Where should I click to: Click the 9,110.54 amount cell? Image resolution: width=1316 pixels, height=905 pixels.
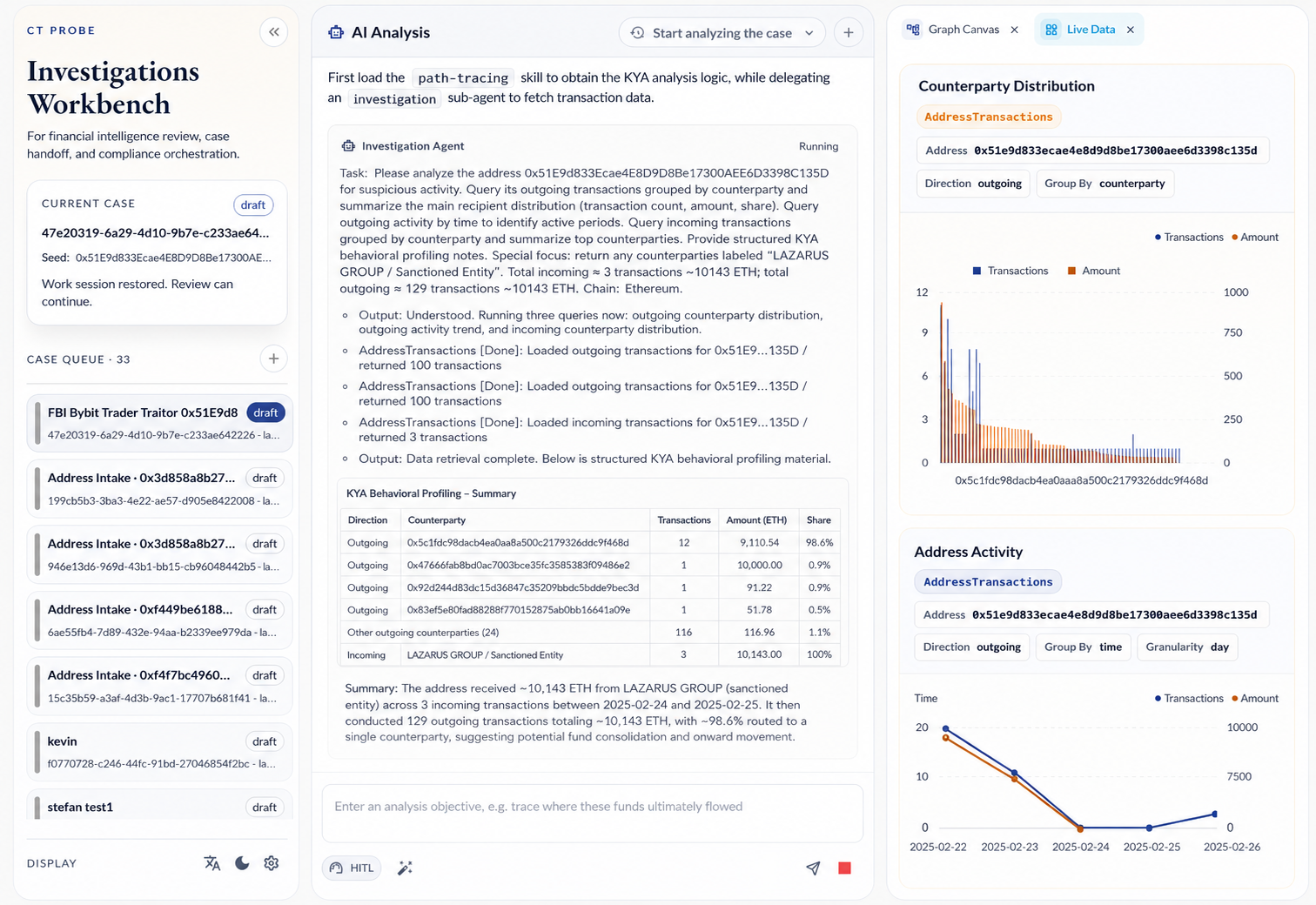point(759,543)
